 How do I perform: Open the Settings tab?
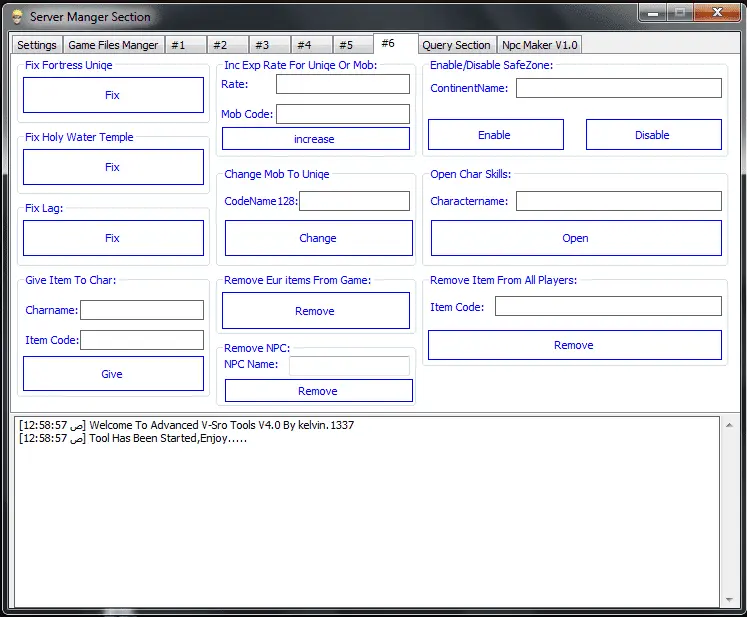click(37, 45)
